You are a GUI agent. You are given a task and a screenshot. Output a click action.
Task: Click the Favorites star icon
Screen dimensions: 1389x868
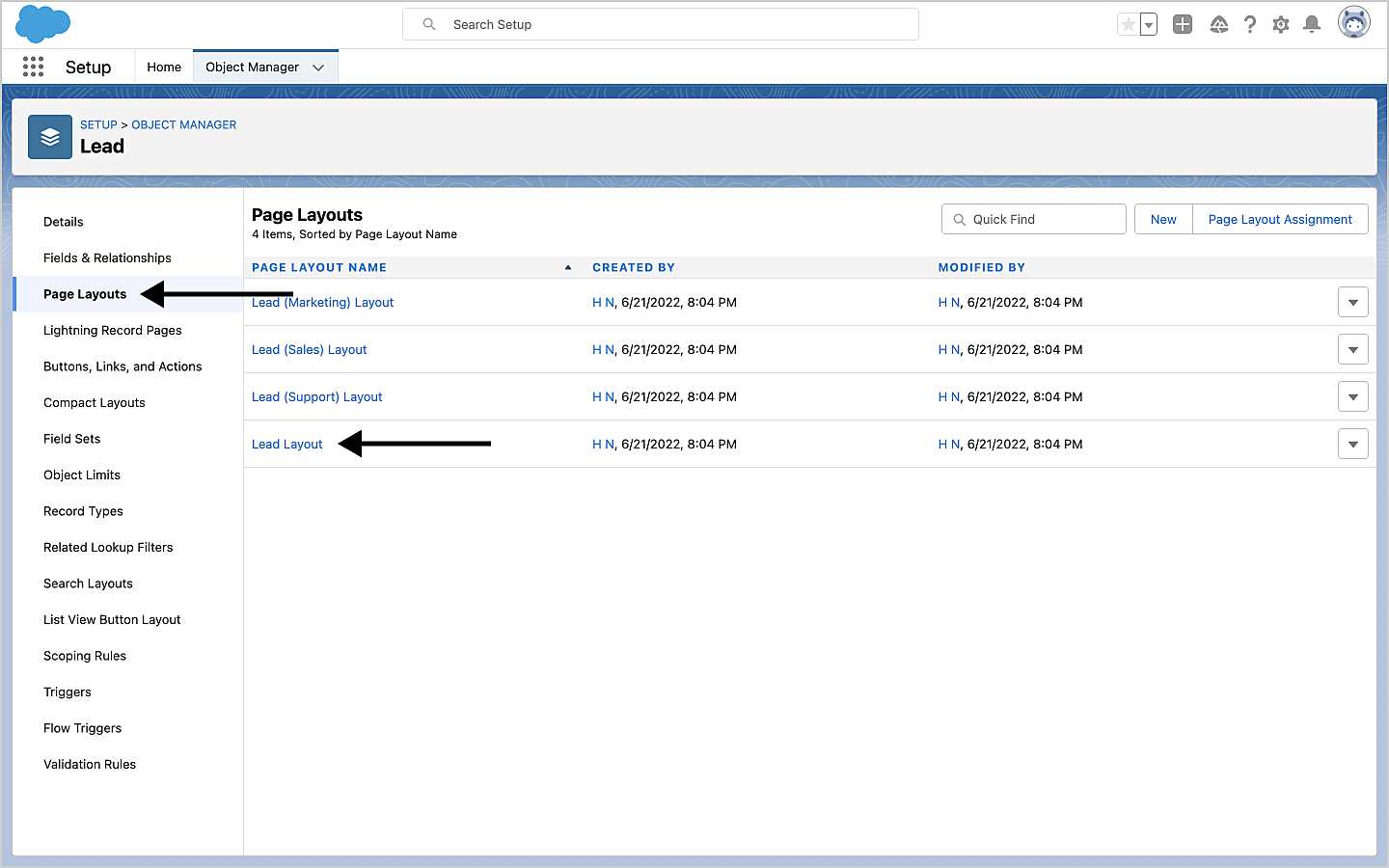point(1128,25)
